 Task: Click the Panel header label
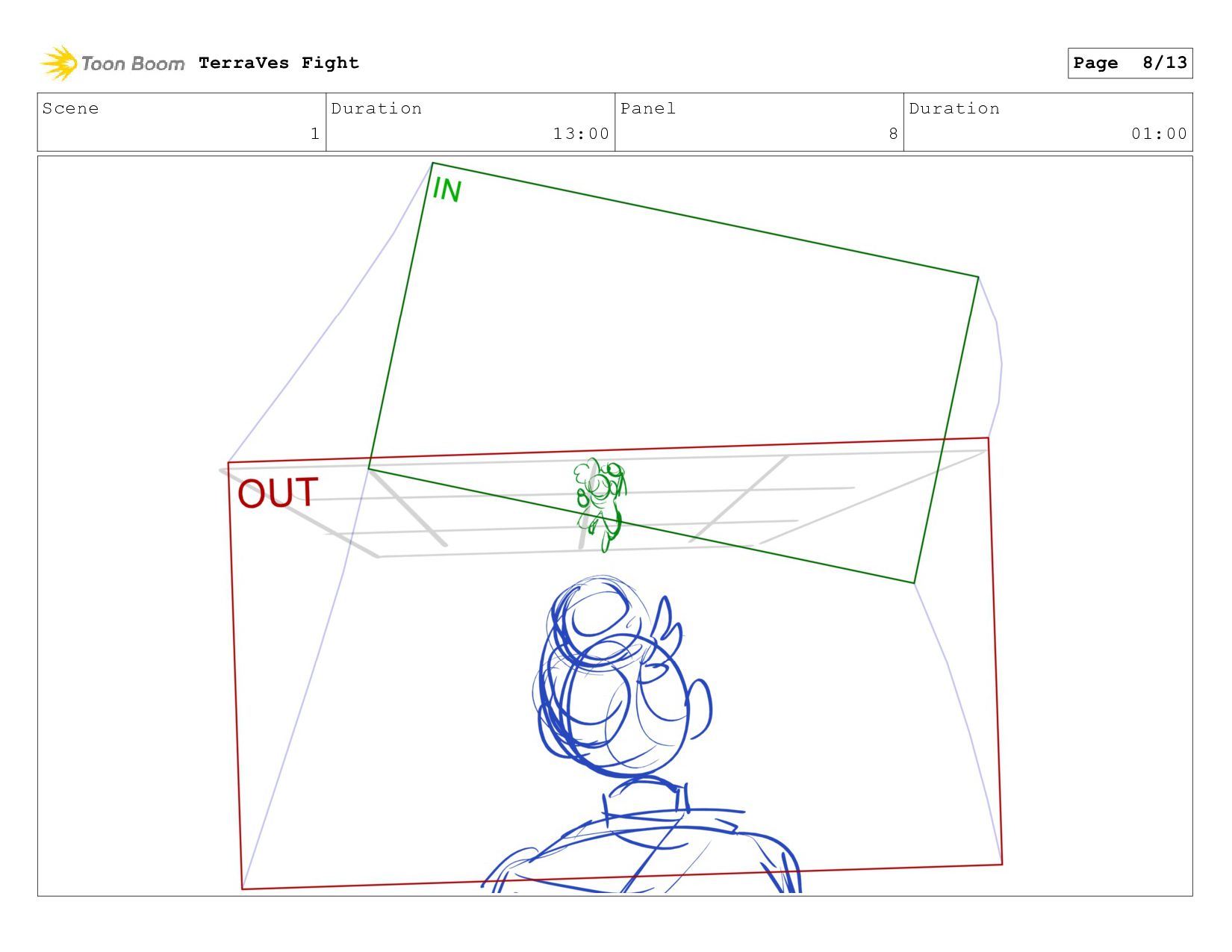(648, 108)
